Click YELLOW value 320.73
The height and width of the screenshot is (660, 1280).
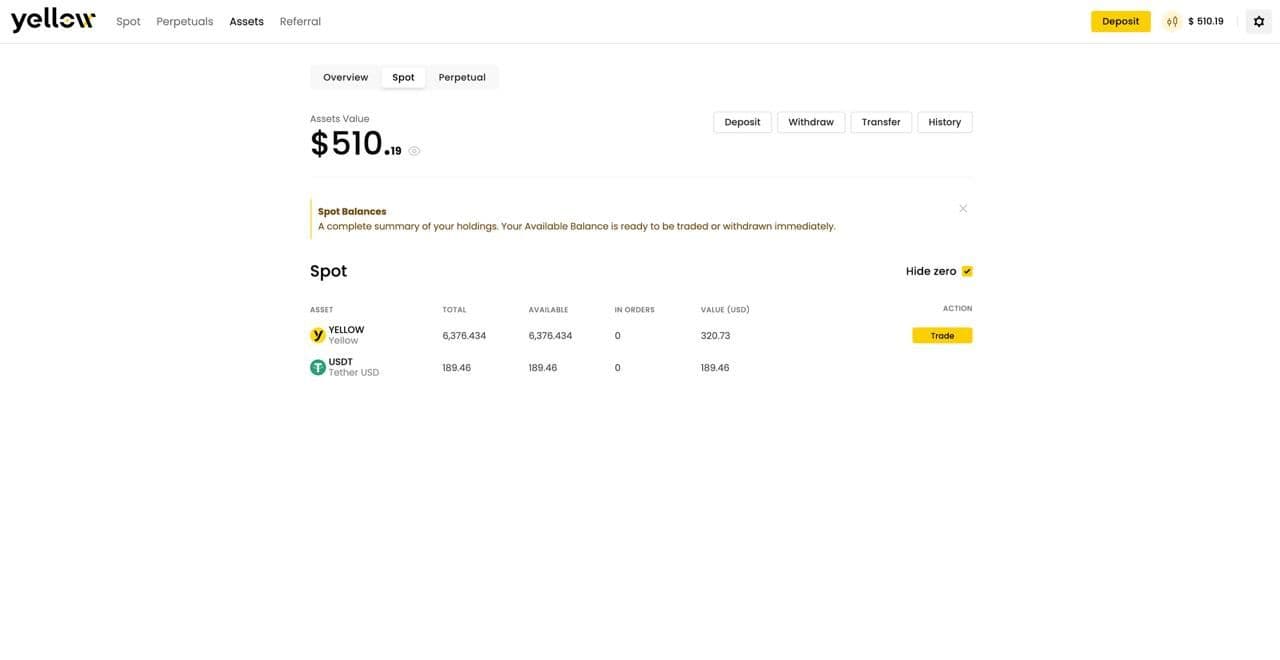pyautogui.click(x=715, y=336)
